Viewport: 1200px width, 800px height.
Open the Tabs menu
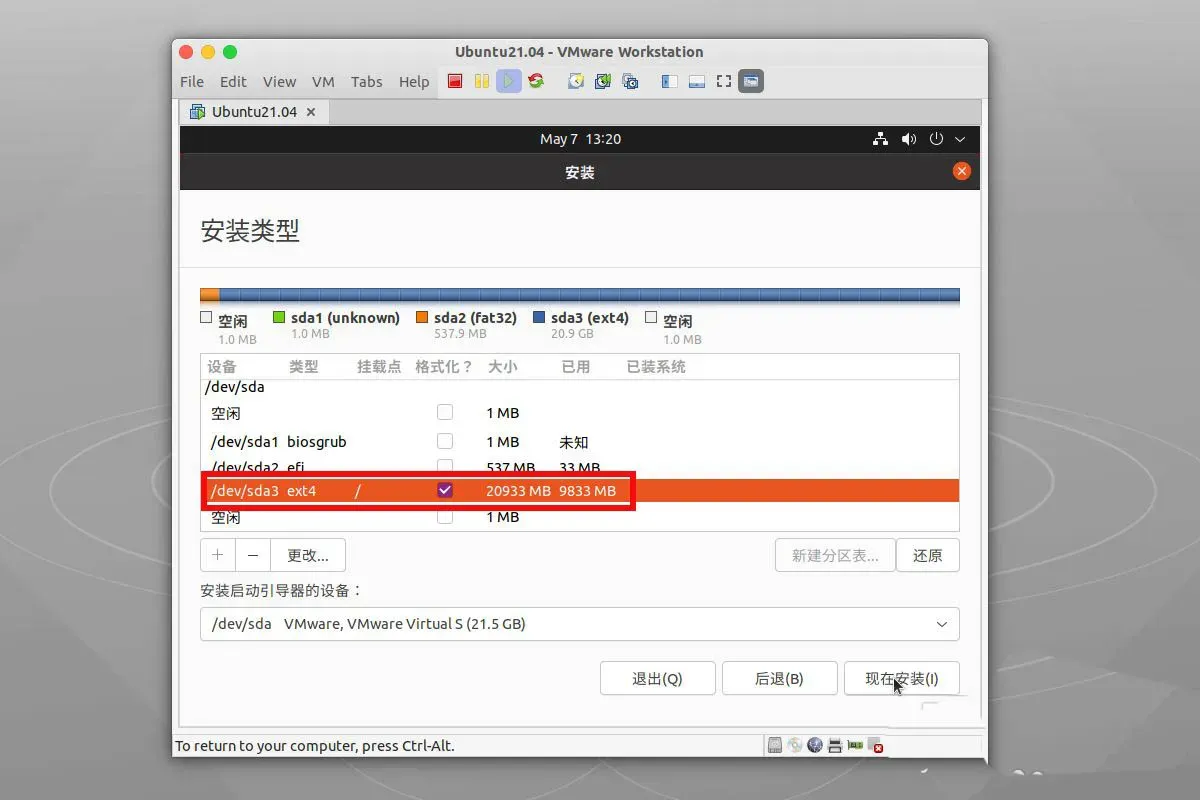click(367, 82)
